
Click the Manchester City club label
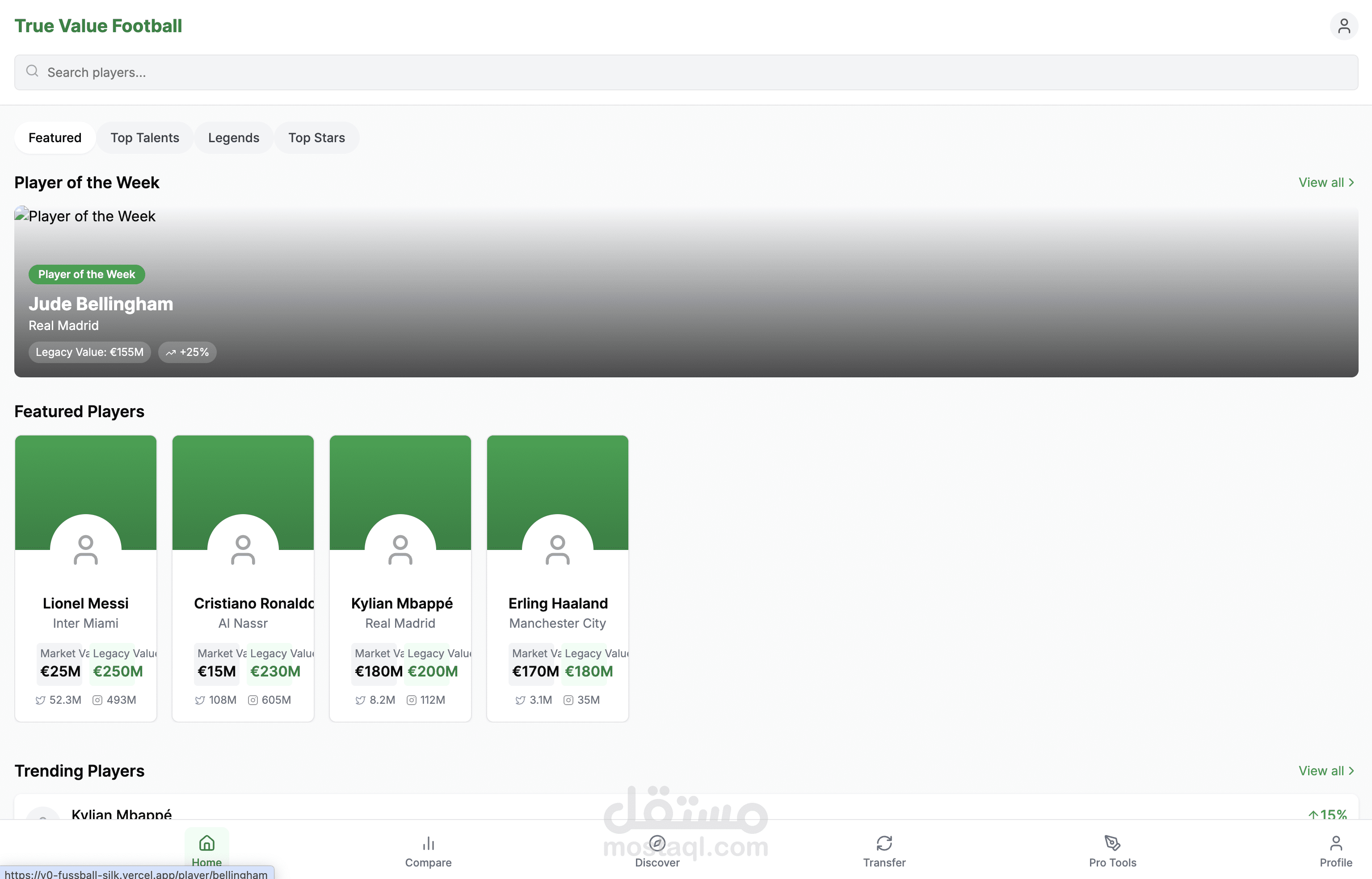[557, 623]
